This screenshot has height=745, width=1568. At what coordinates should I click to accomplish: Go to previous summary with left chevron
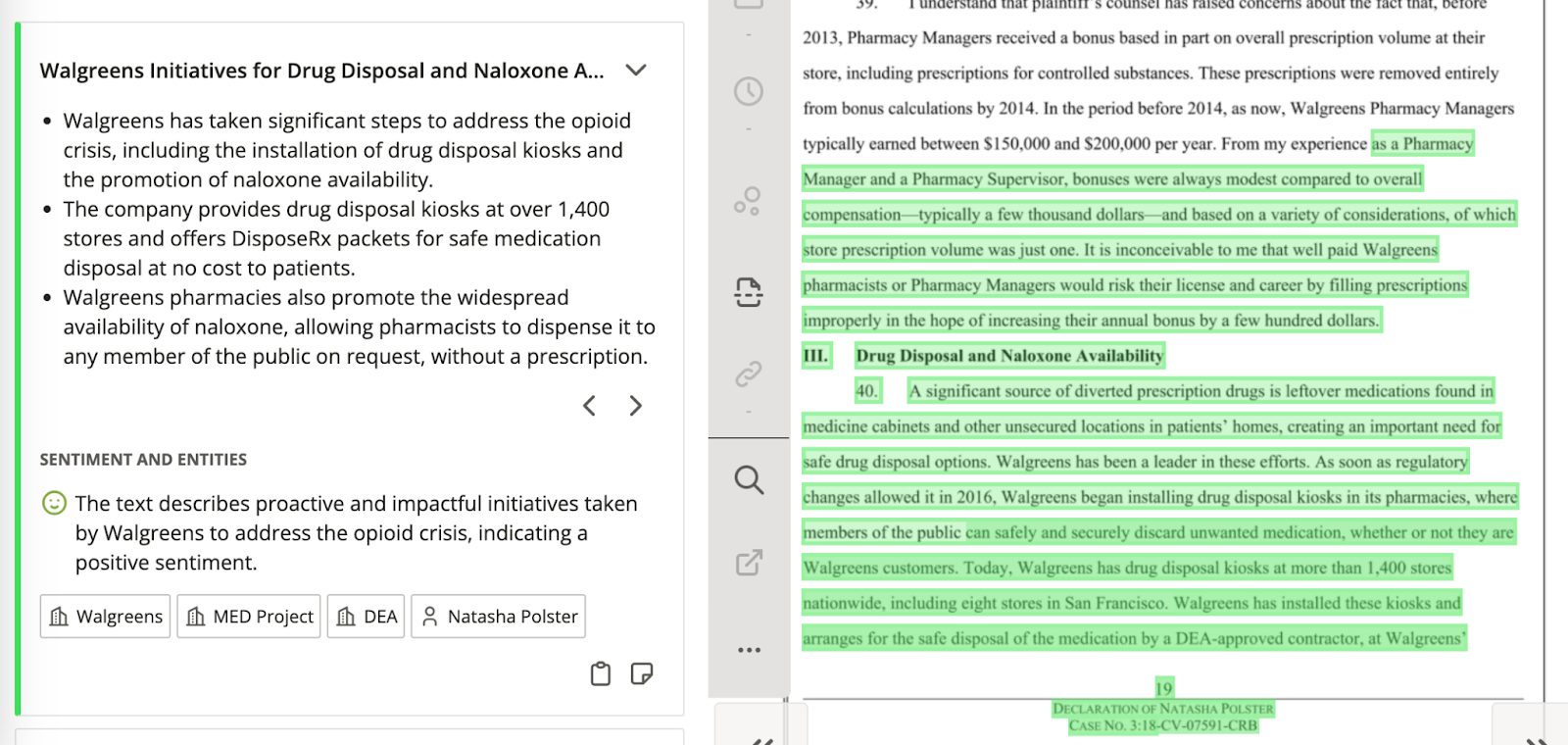pyautogui.click(x=589, y=406)
